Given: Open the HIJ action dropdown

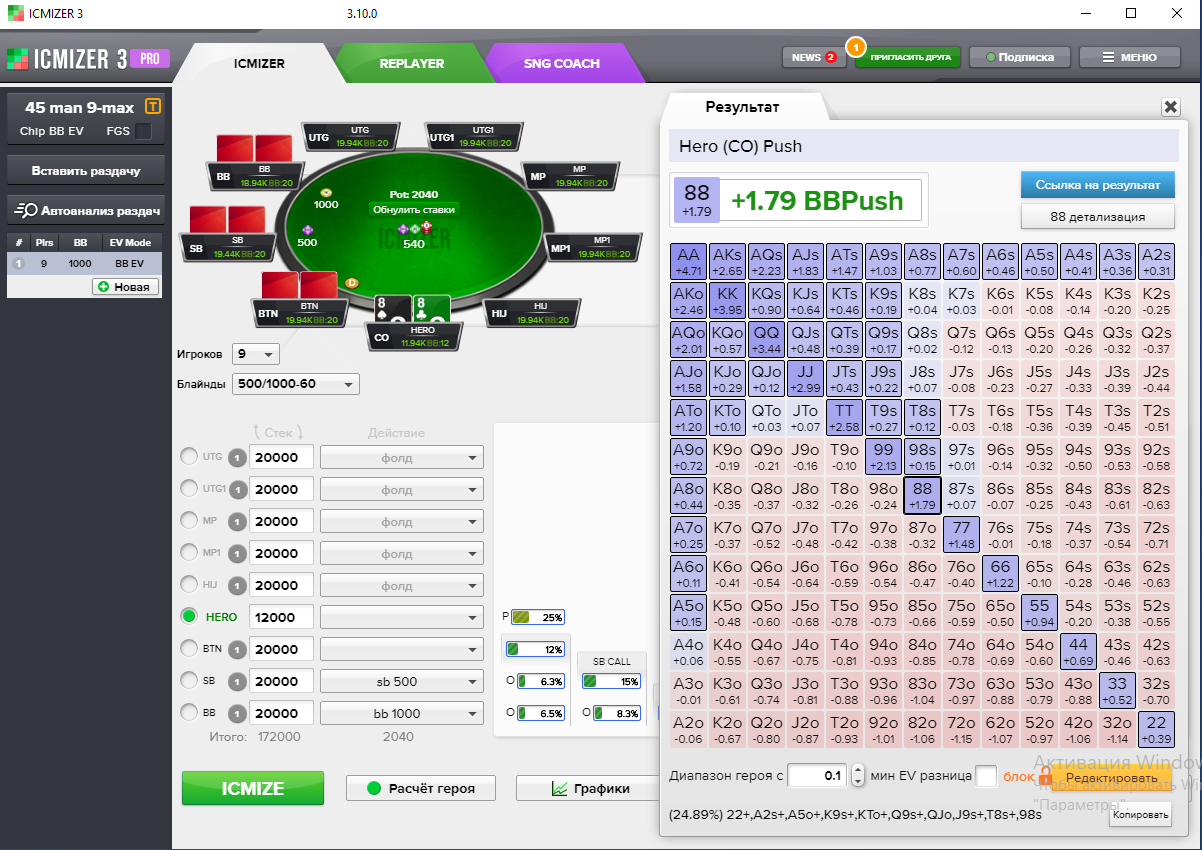Looking at the screenshot, I should (402, 585).
